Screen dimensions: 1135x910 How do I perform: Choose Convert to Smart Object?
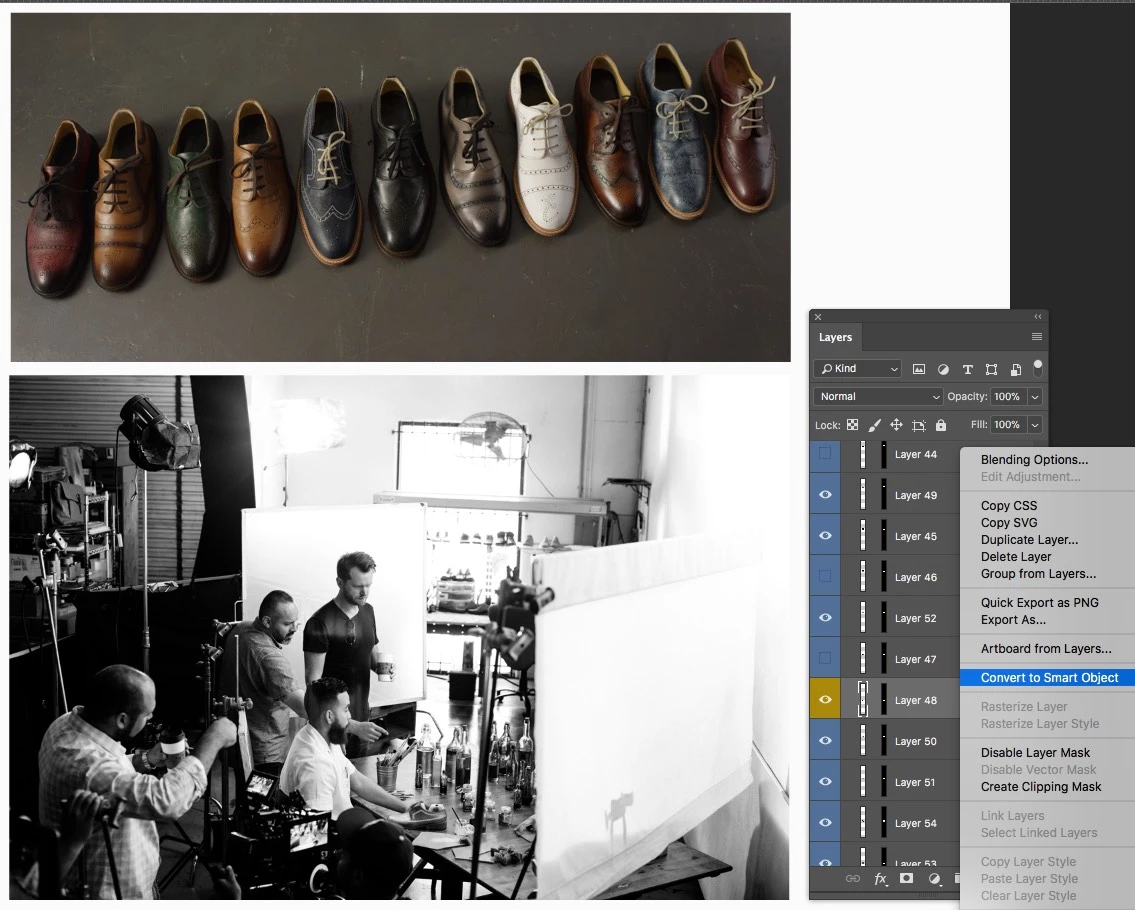(x=1049, y=678)
